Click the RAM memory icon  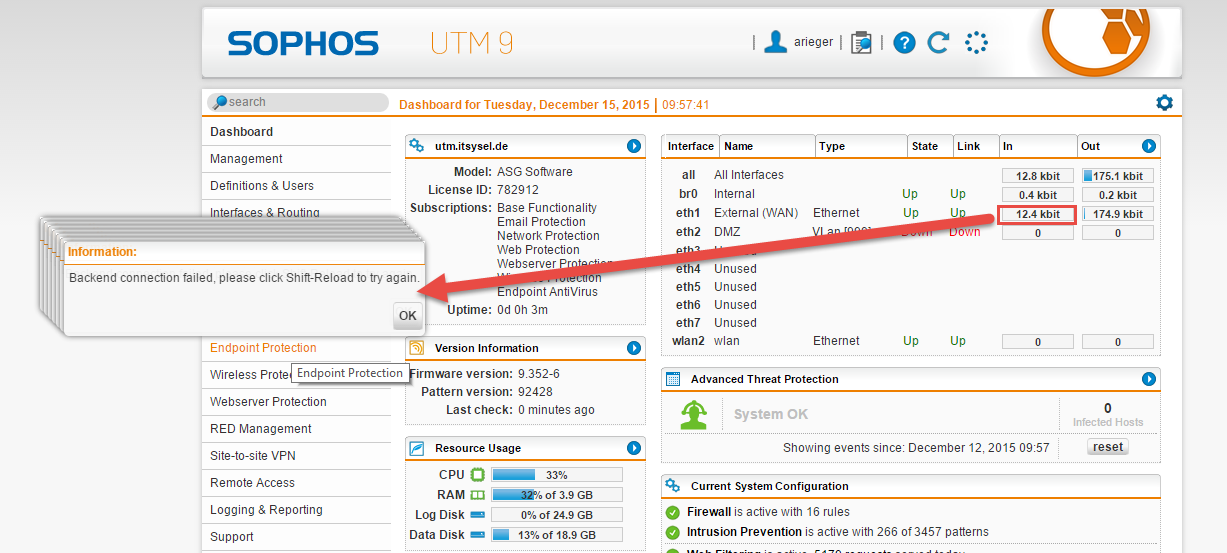pos(478,495)
